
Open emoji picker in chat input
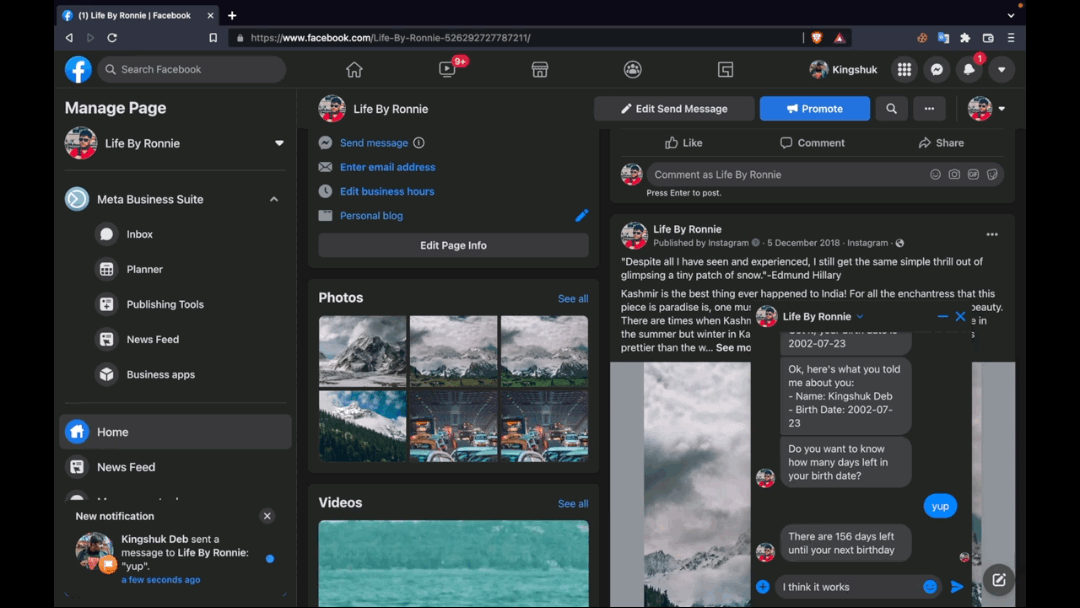pyautogui.click(x=930, y=587)
